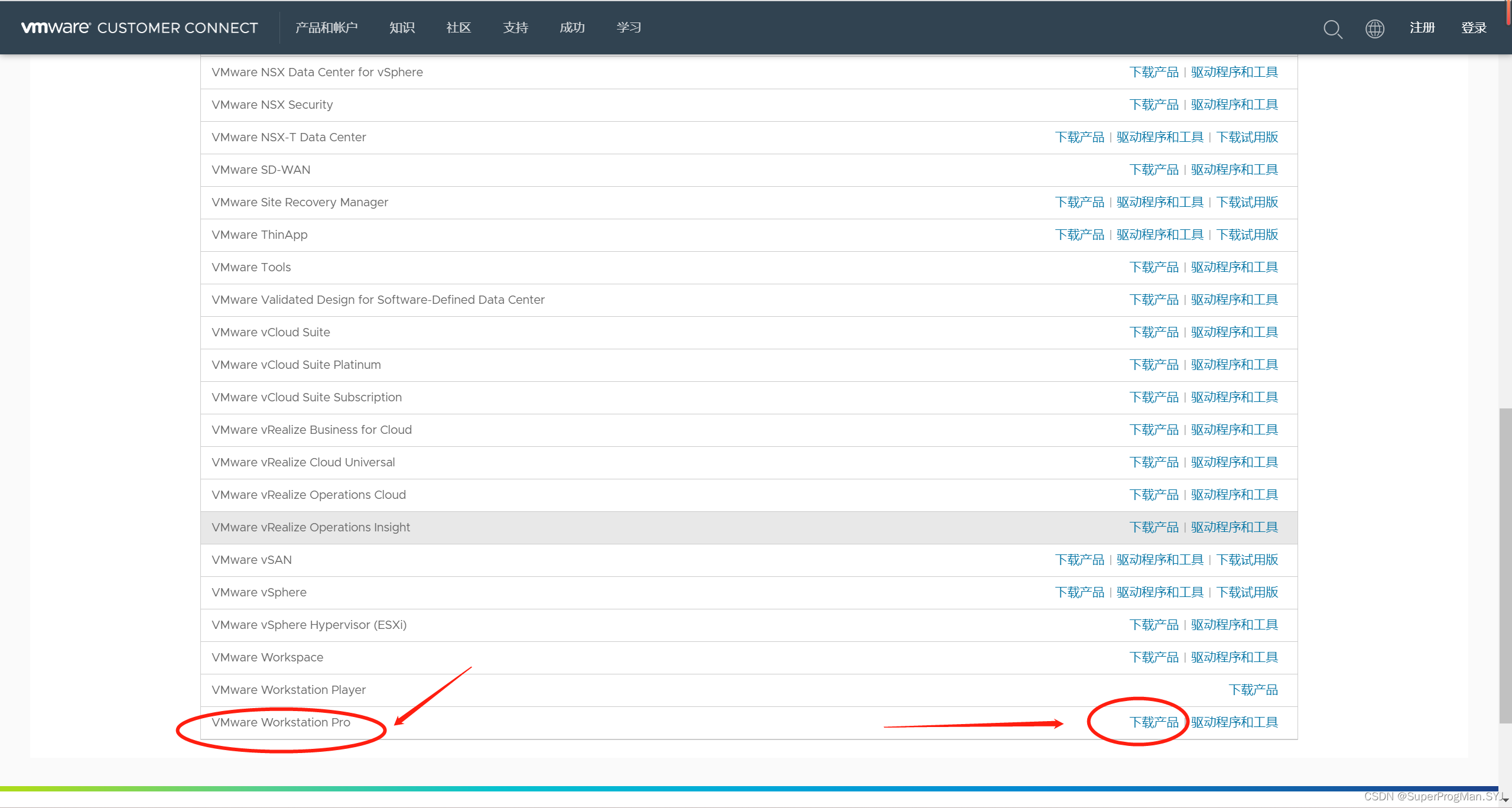This screenshot has width=1512, height=808.
Task: Click 驱动程序和工具 for VMware NSX Security
Action: pyautogui.click(x=1234, y=105)
